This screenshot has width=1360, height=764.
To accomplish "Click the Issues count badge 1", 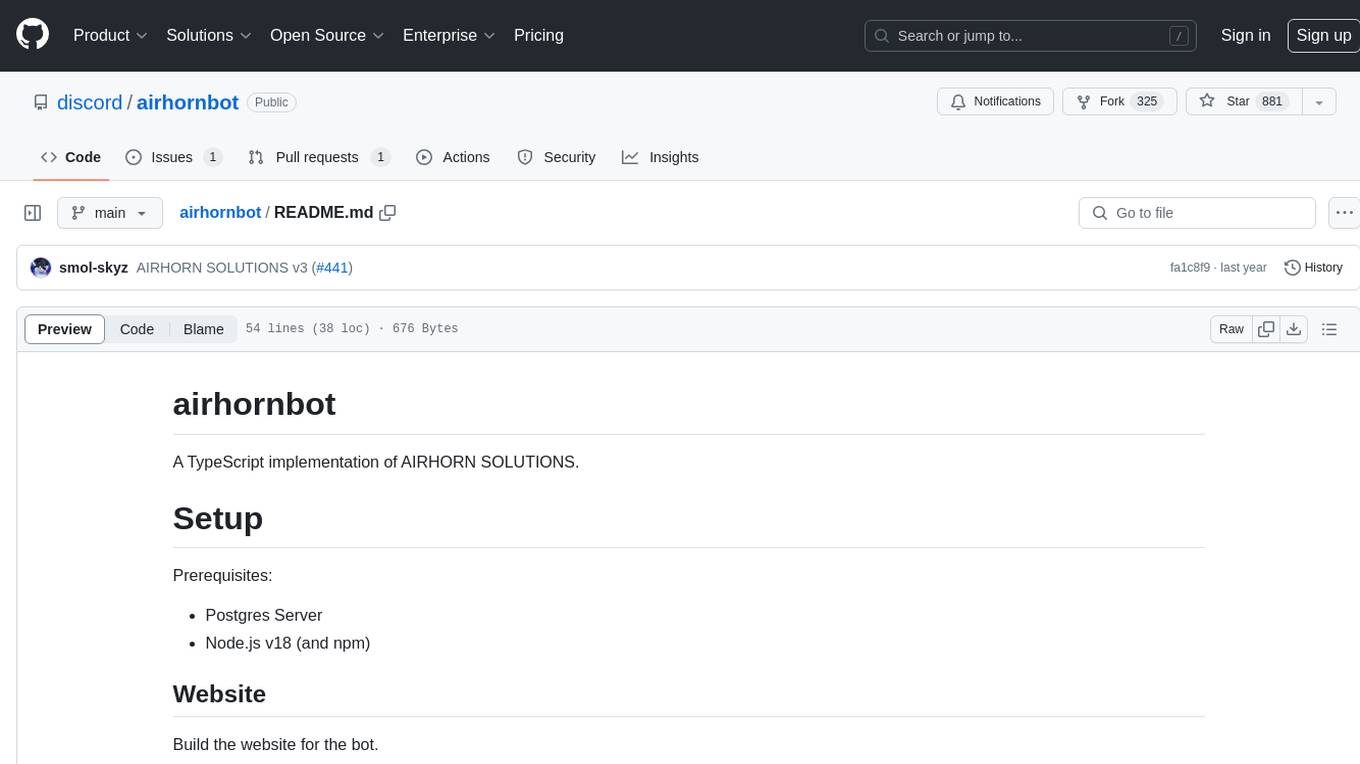I will 213,157.
